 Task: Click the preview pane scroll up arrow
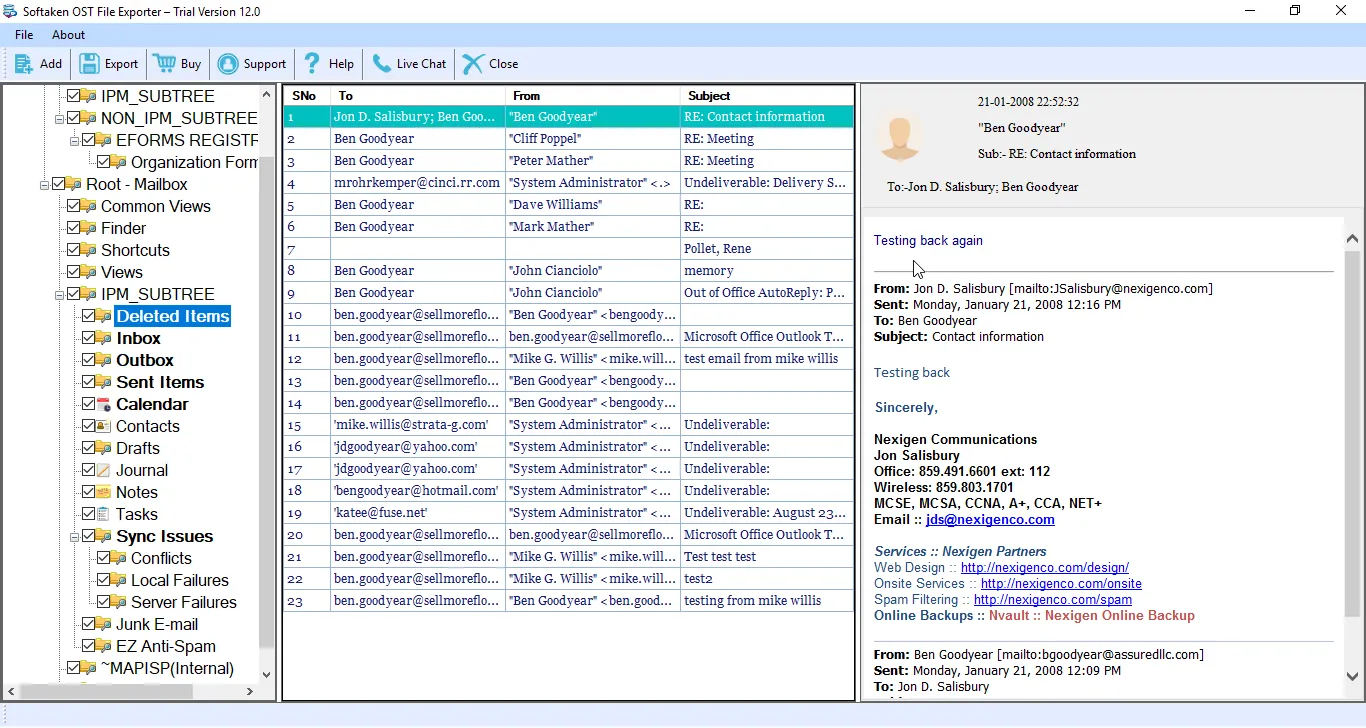point(1353,239)
